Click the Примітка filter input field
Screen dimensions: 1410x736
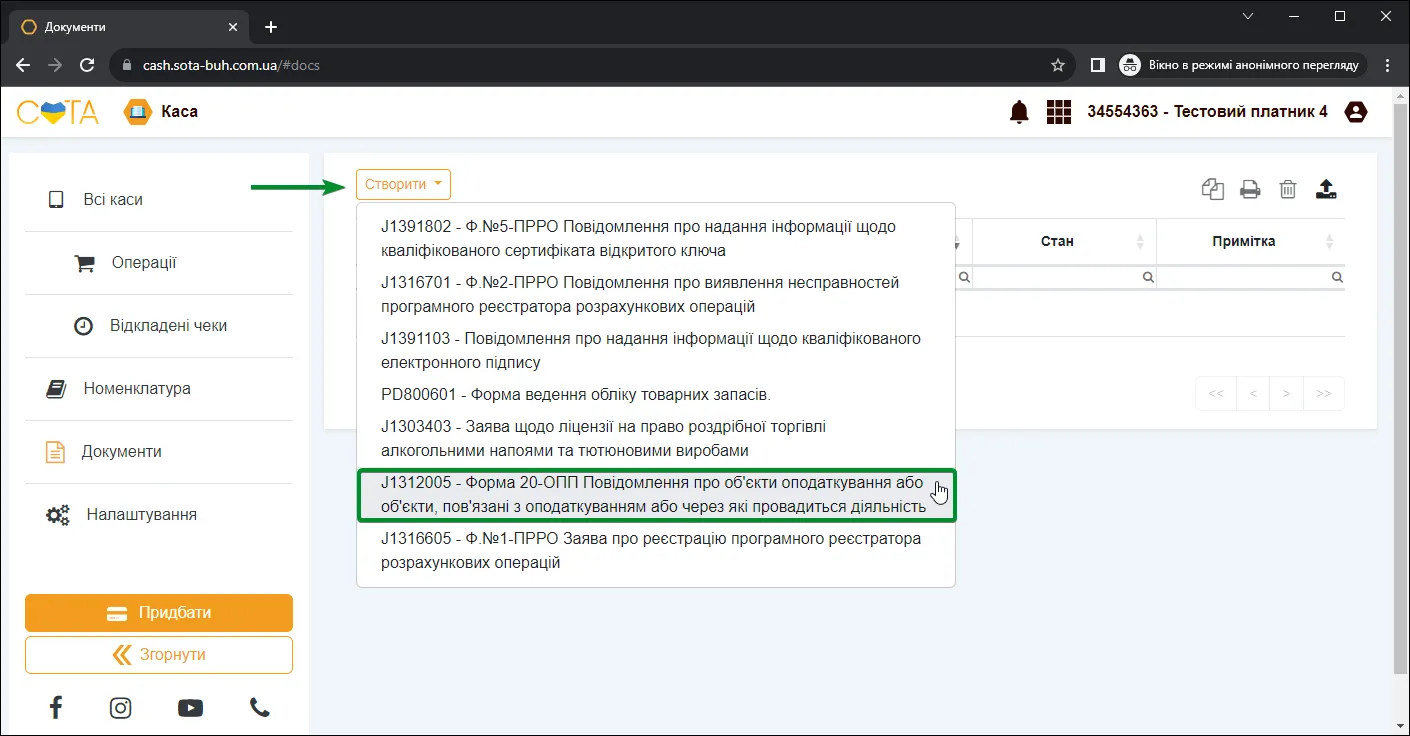click(x=1251, y=277)
